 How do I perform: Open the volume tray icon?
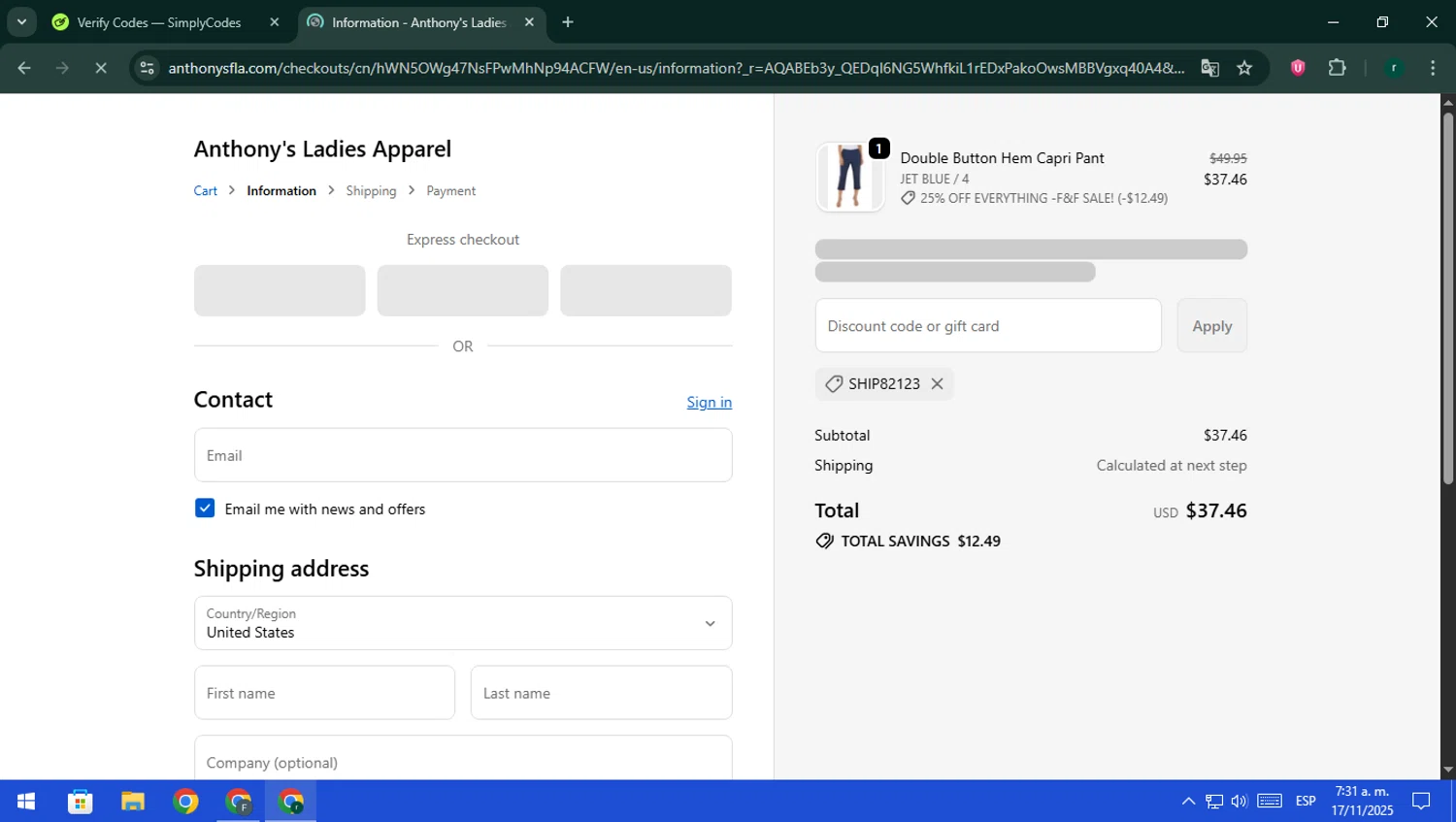coord(1240,802)
